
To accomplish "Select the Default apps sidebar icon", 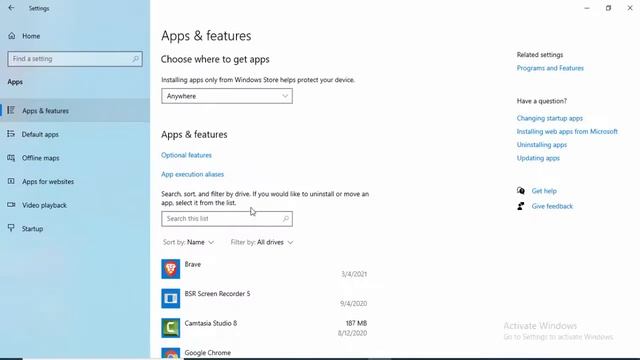I will 11,134.
